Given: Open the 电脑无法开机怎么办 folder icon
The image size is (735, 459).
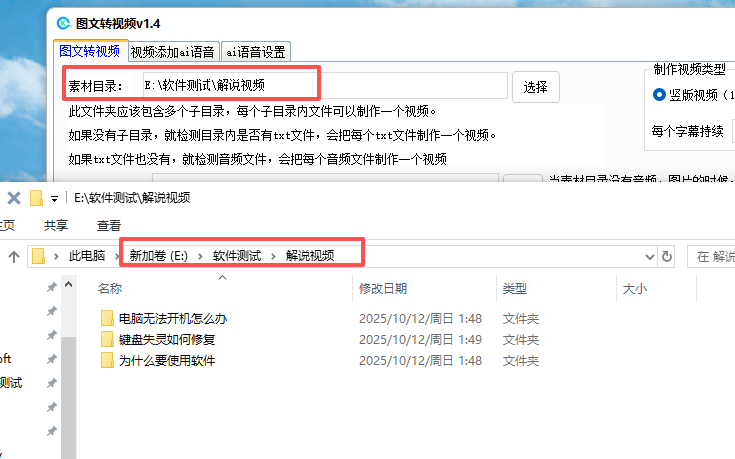Looking at the screenshot, I should [x=107, y=319].
